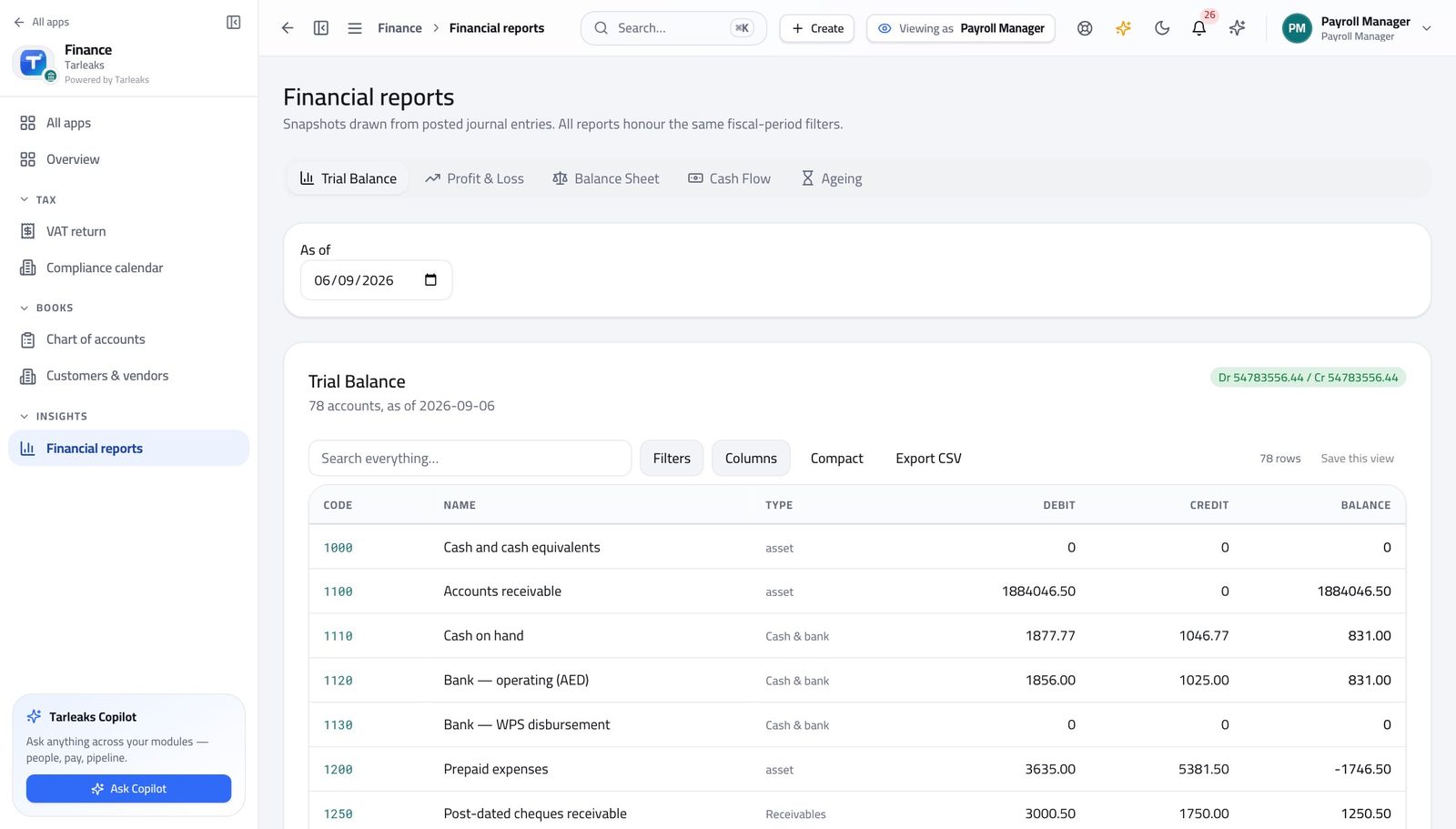Image resolution: width=1456 pixels, height=829 pixels.
Task: Click the All apps grid icon
Action: tap(27, 123)
